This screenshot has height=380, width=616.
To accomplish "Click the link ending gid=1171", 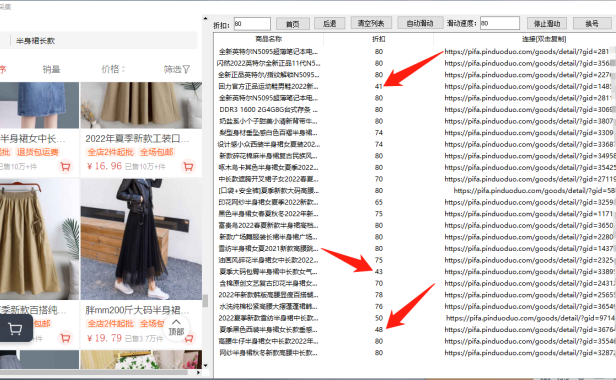I will tap(528, 214).
